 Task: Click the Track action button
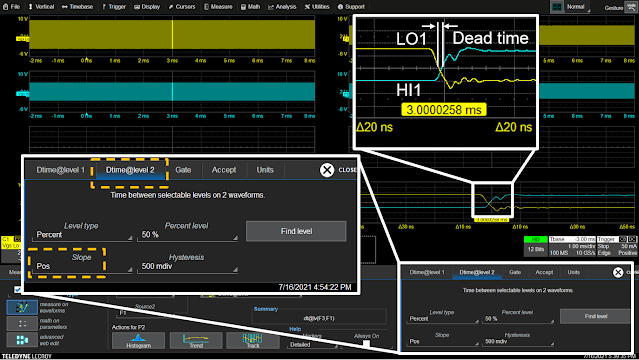pos(253,340)
